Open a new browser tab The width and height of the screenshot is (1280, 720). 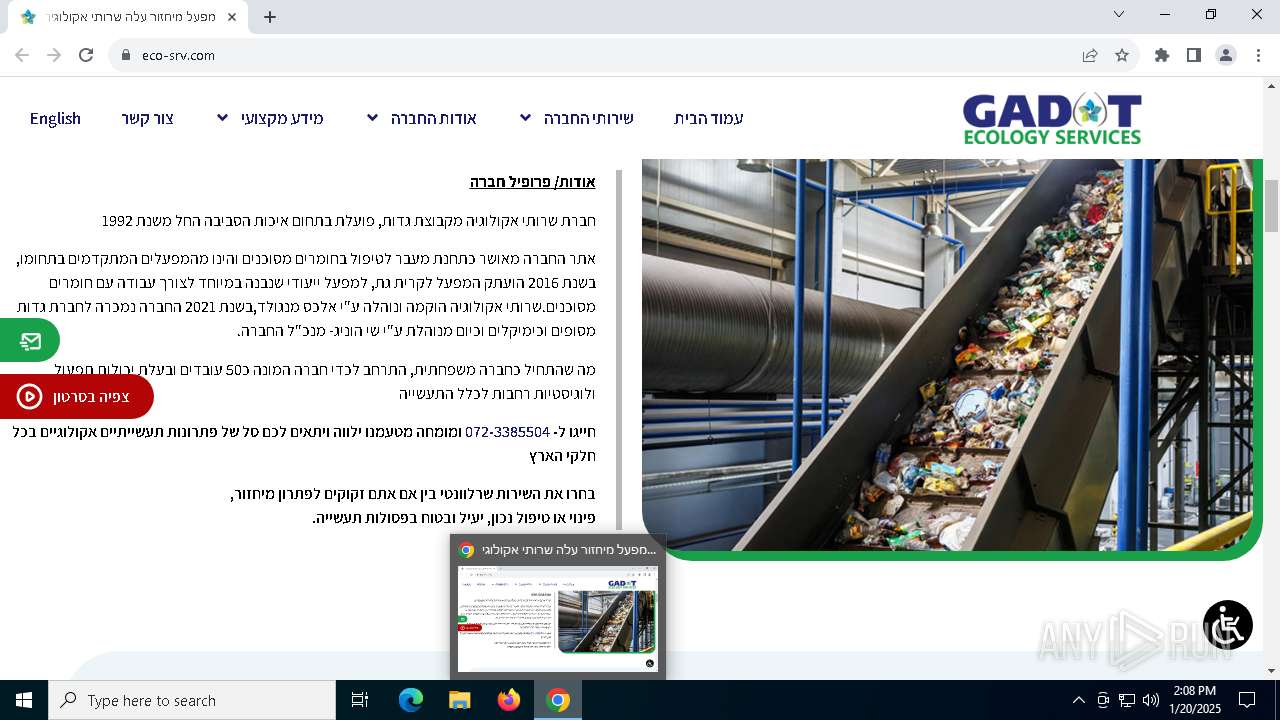pyautogui.click(x=270, y=17)
